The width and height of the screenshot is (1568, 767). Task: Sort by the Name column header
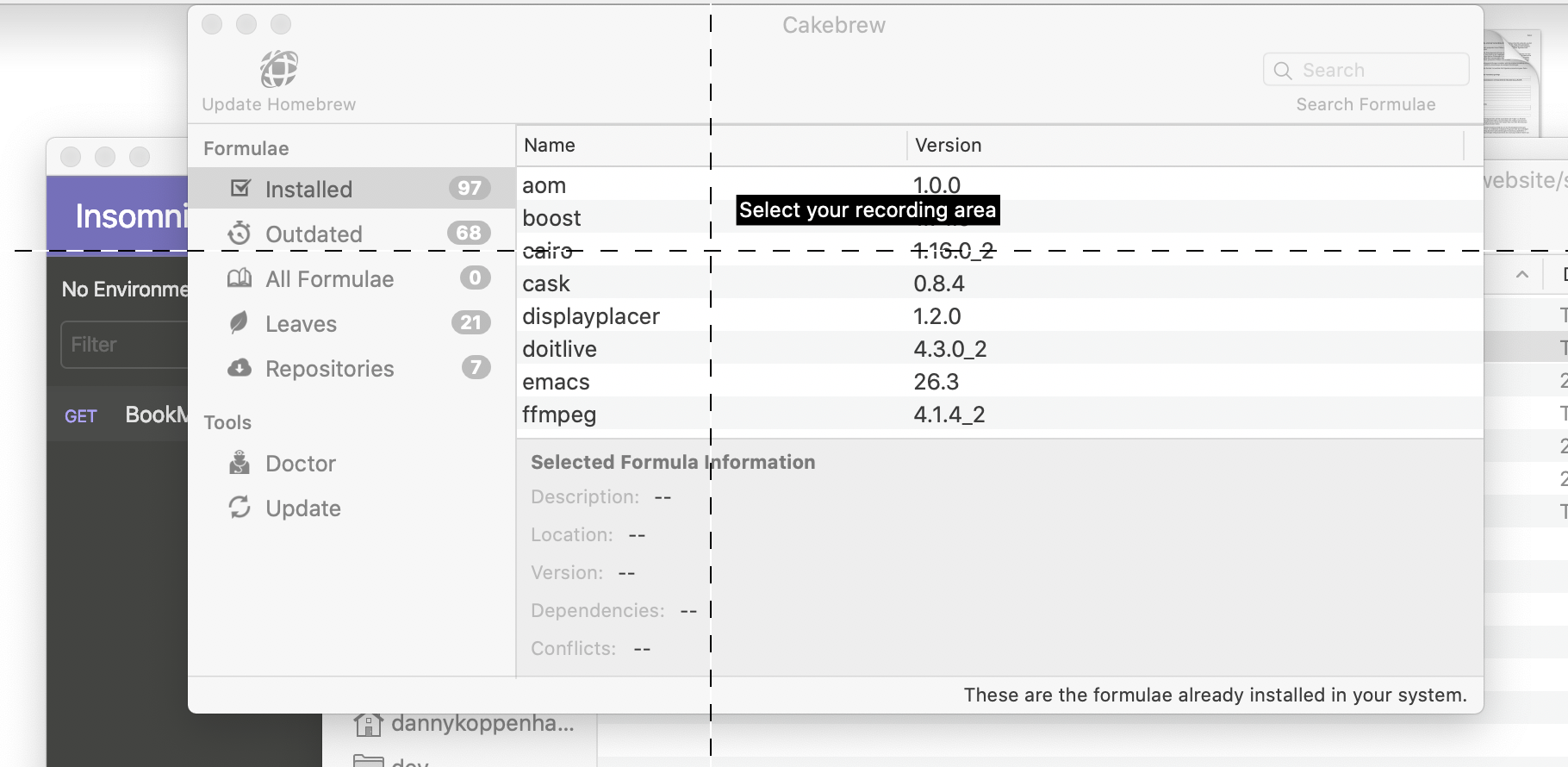click(x=712, y=146)
